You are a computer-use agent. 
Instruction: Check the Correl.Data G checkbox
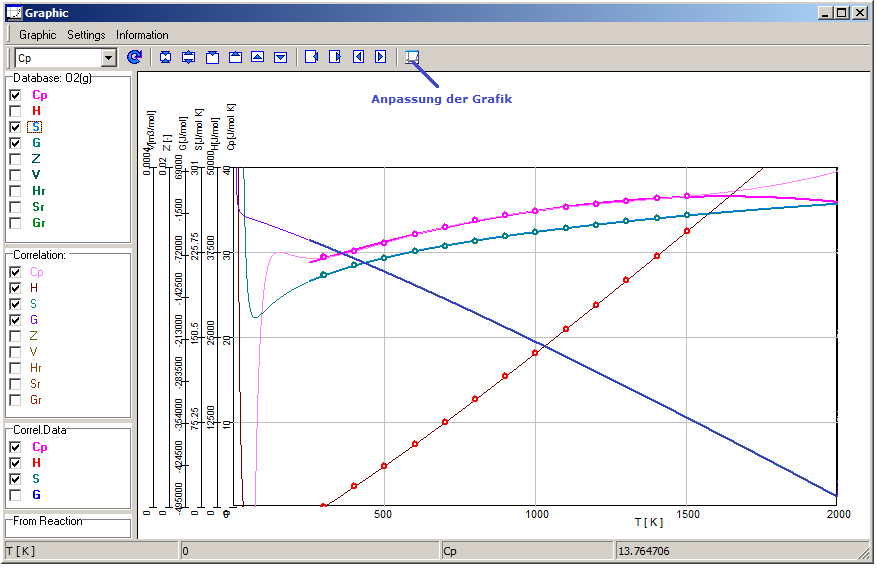coord(15,495)
